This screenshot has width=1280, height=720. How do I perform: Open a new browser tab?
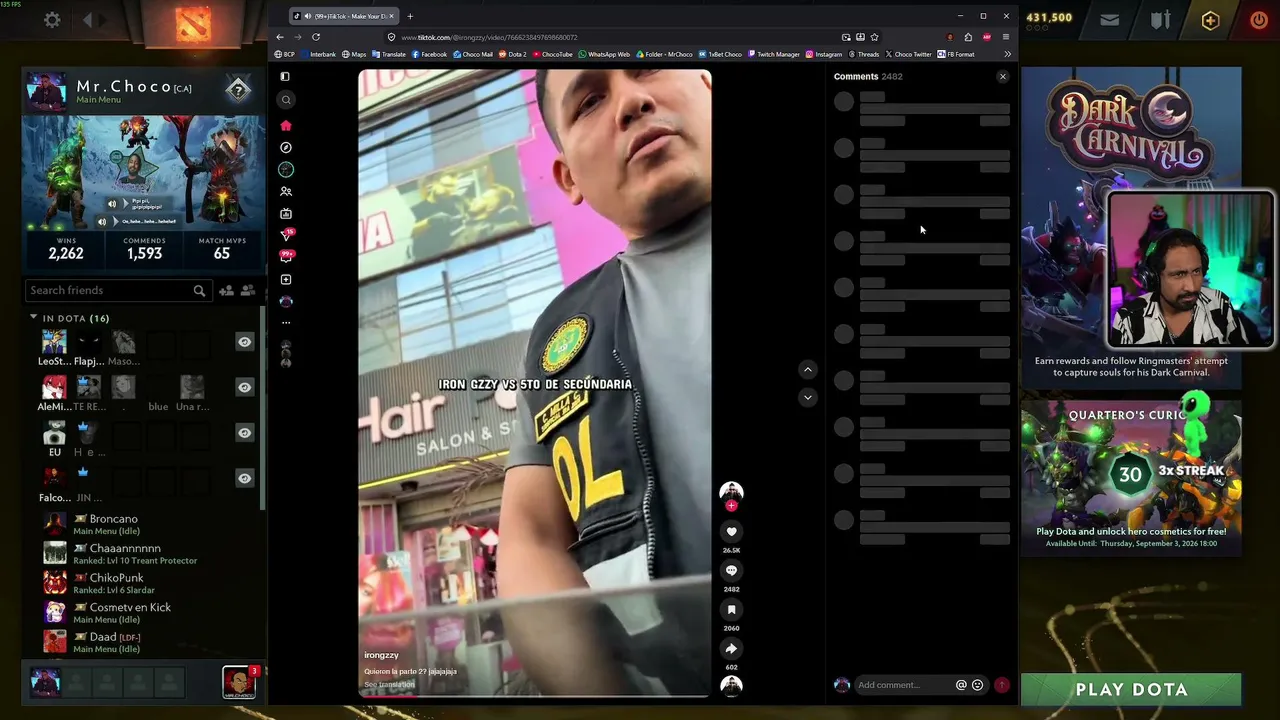click(x=410, y=16)
